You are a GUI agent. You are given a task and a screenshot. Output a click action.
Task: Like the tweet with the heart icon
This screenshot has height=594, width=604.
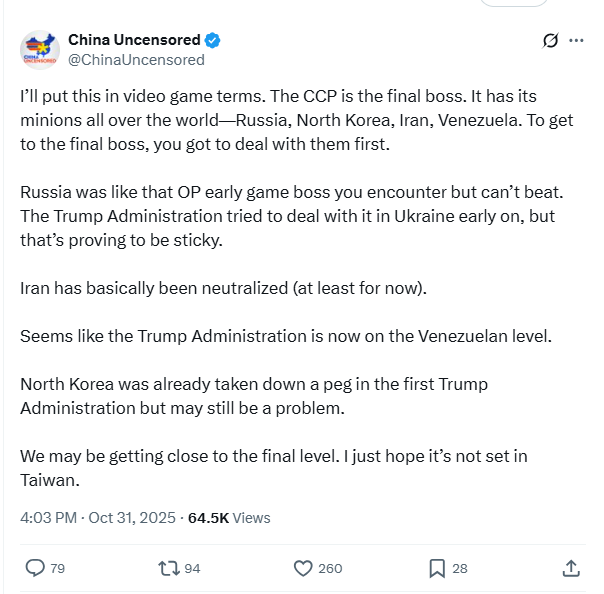(x=304, y=568)
